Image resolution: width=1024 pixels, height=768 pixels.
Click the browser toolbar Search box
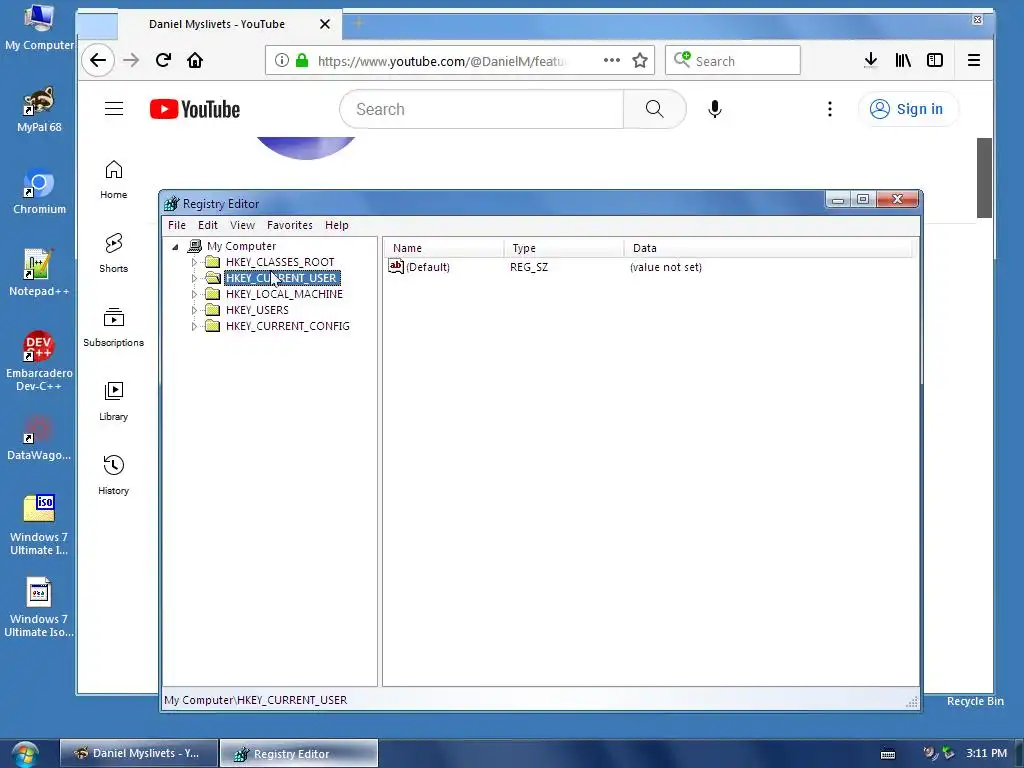733,61
